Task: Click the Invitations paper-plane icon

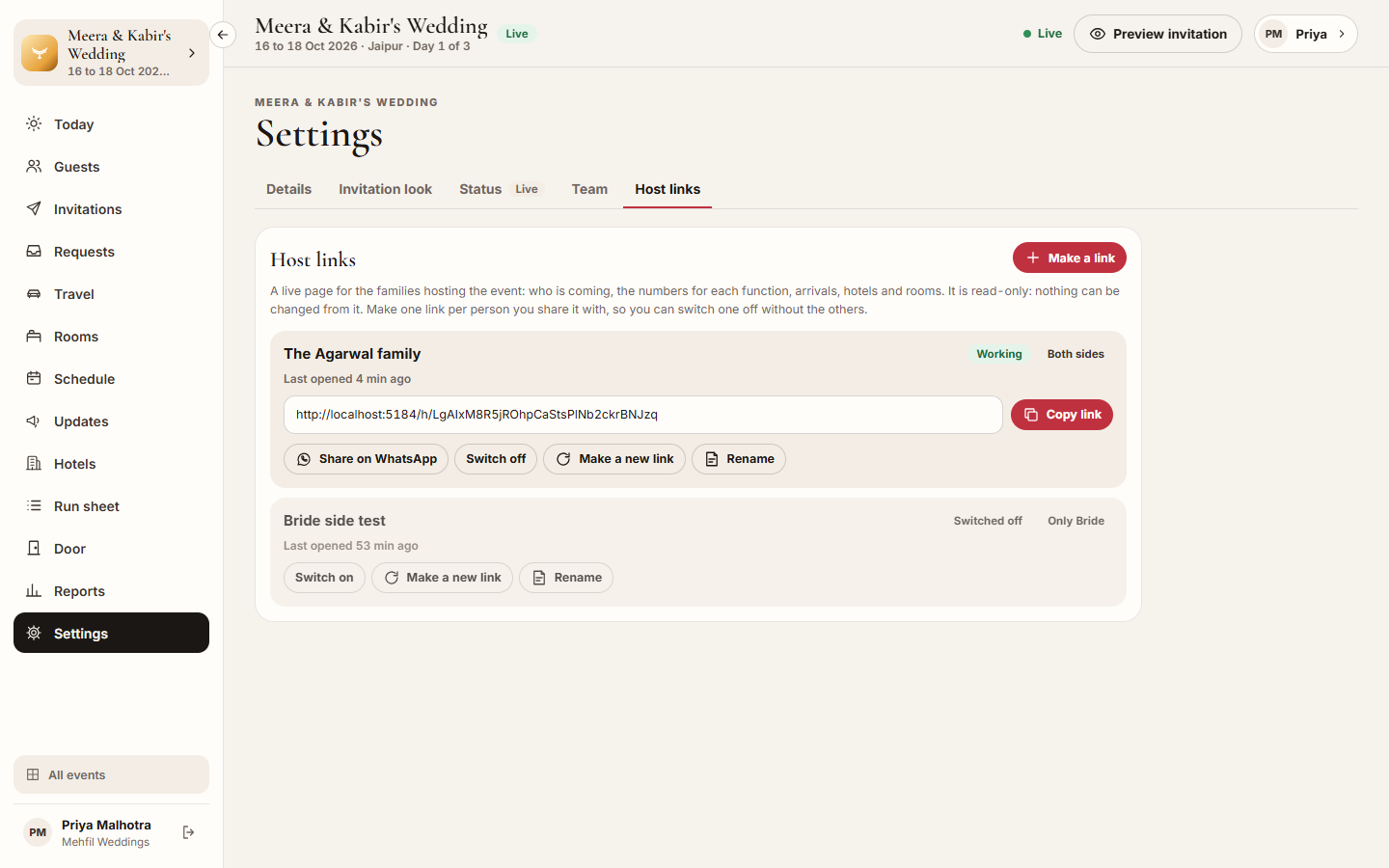Action: pos(34,208)
